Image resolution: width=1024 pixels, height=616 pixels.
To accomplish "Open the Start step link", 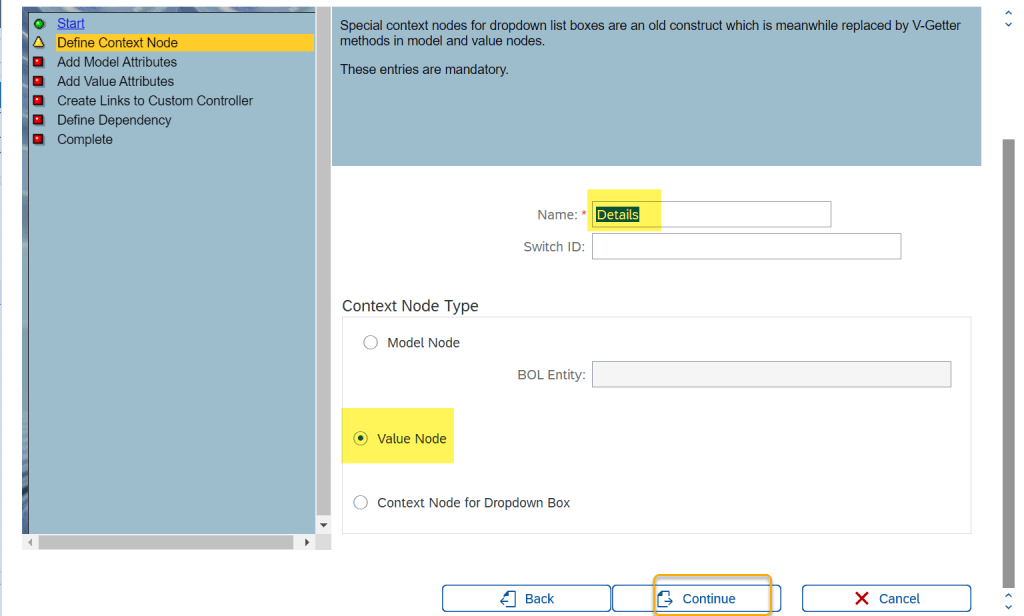I will pyautogui.click(x=71, y=23).
